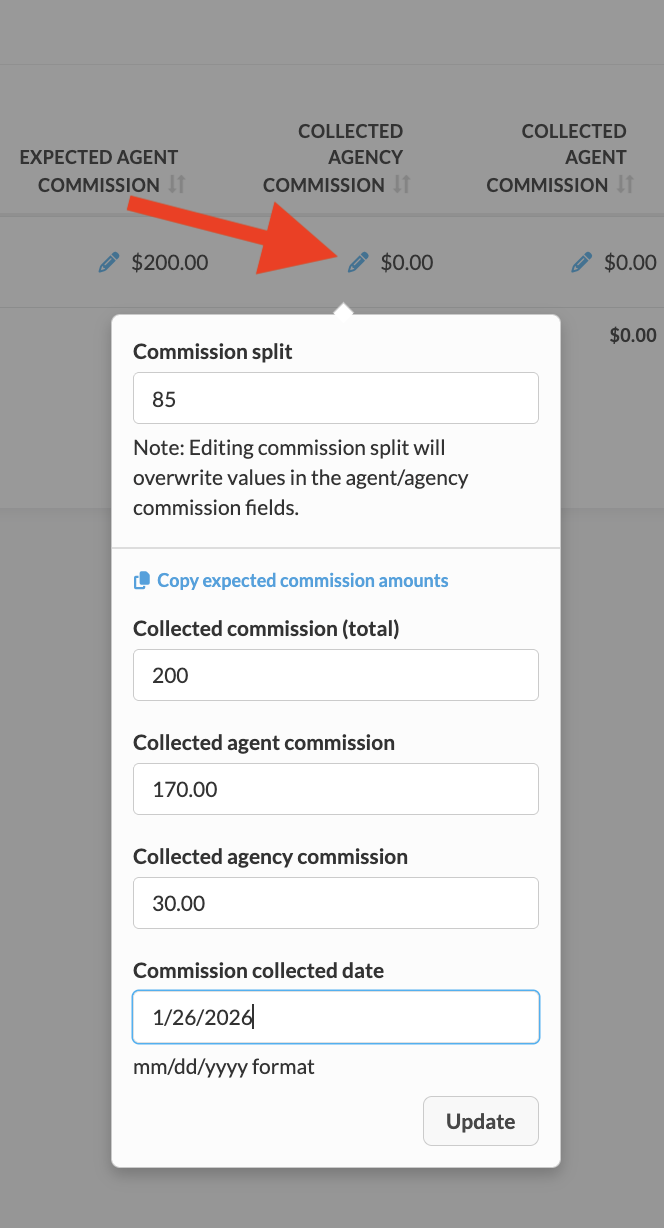The width and height of the screenshot is (664, 1228).
Task: Click 'Copy expected commission amounts' link text
Action: coord(302,580)
